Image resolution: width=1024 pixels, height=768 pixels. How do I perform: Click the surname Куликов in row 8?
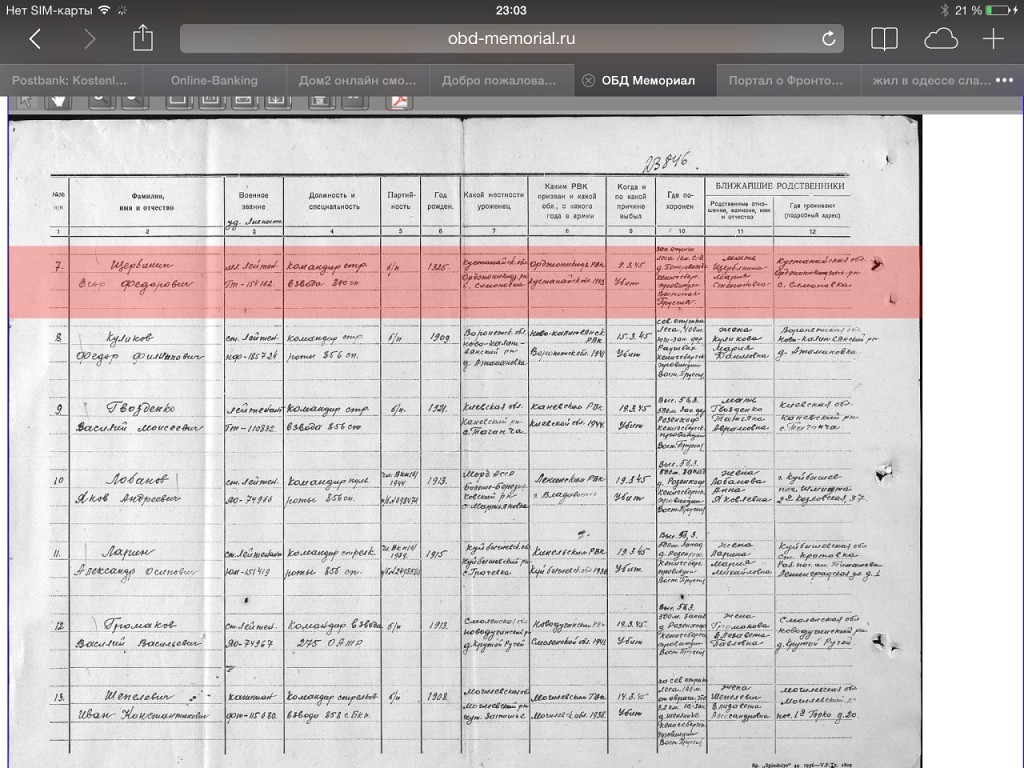(130, 338)
